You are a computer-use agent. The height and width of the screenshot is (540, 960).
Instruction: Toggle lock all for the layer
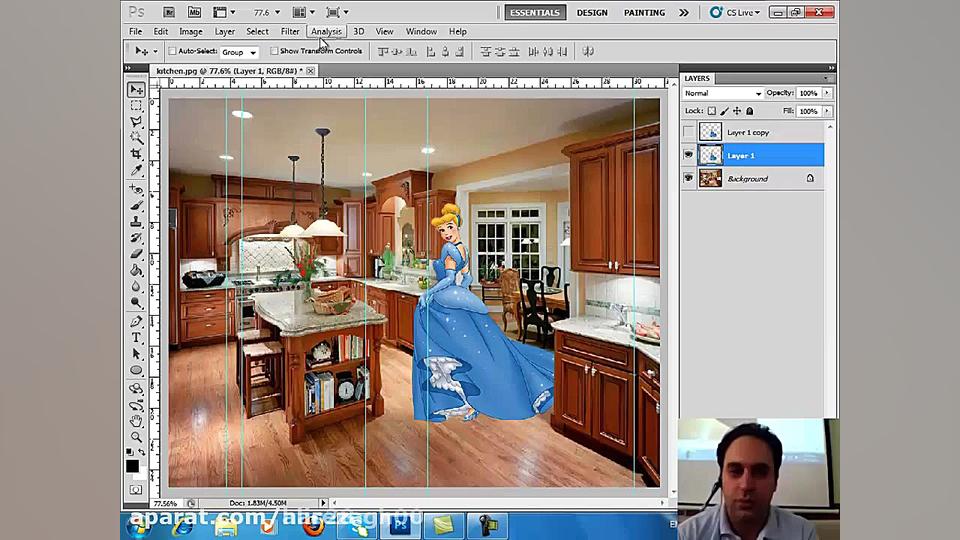pos(749,111)
